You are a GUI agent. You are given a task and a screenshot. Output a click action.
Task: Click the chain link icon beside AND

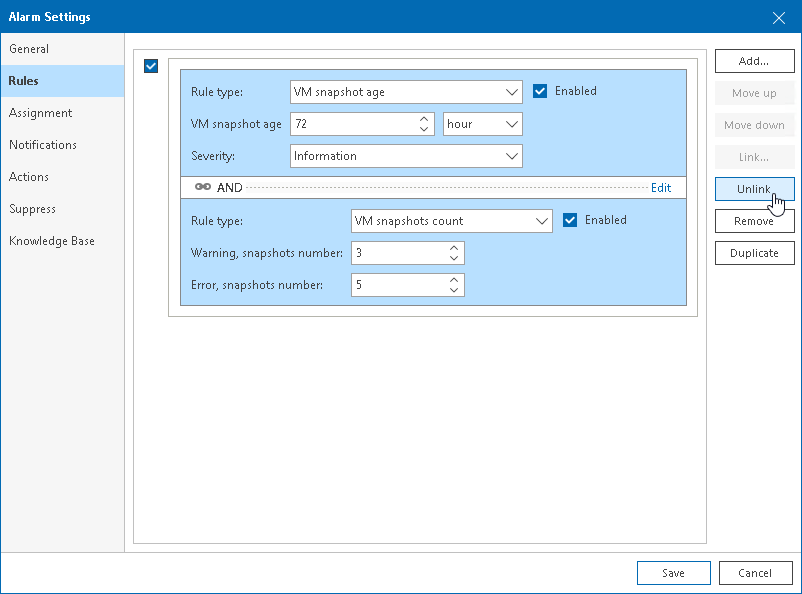pyautogui.click(x=203, y=187)
